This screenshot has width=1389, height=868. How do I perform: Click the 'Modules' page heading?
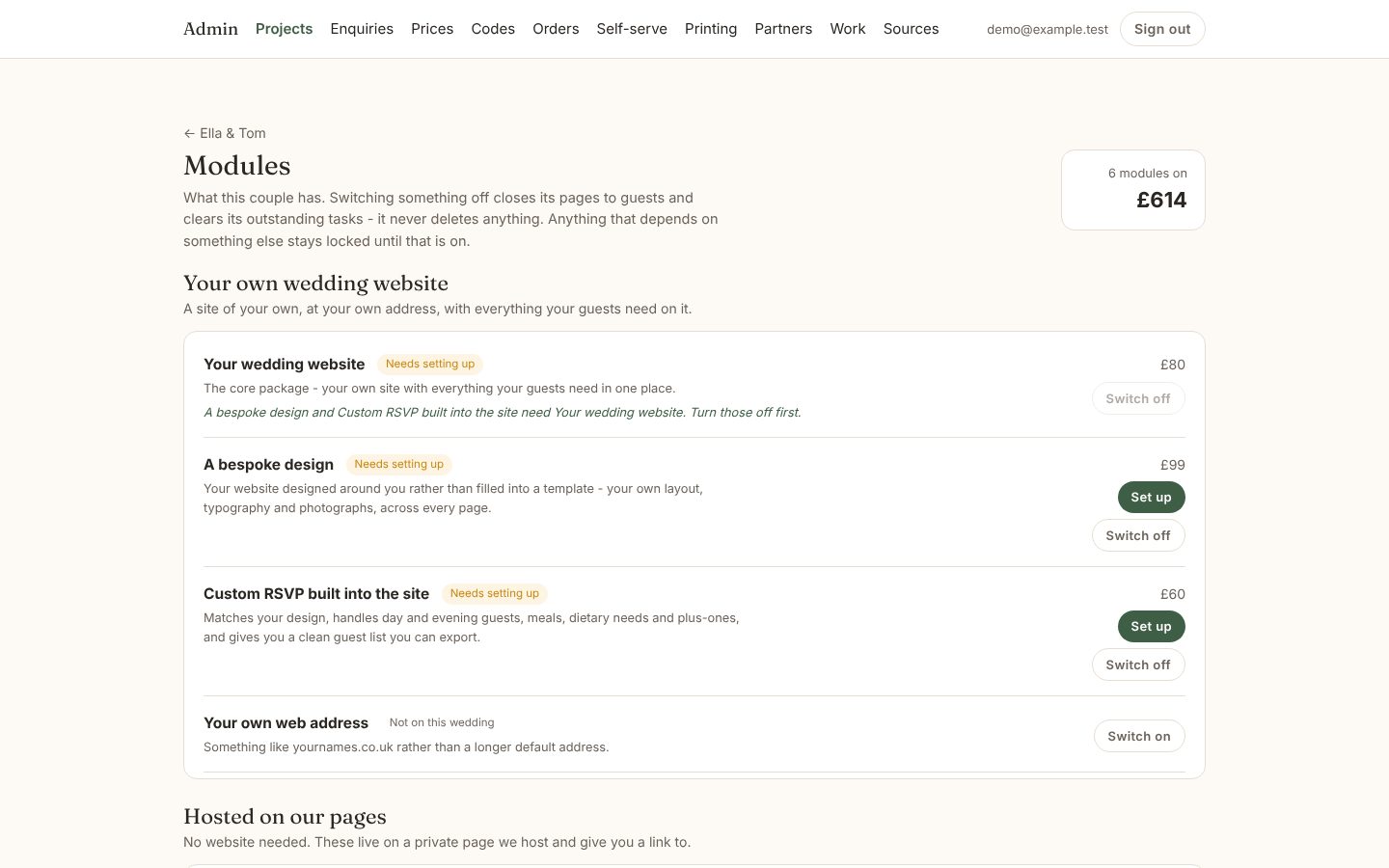click(x=237, y=165)
